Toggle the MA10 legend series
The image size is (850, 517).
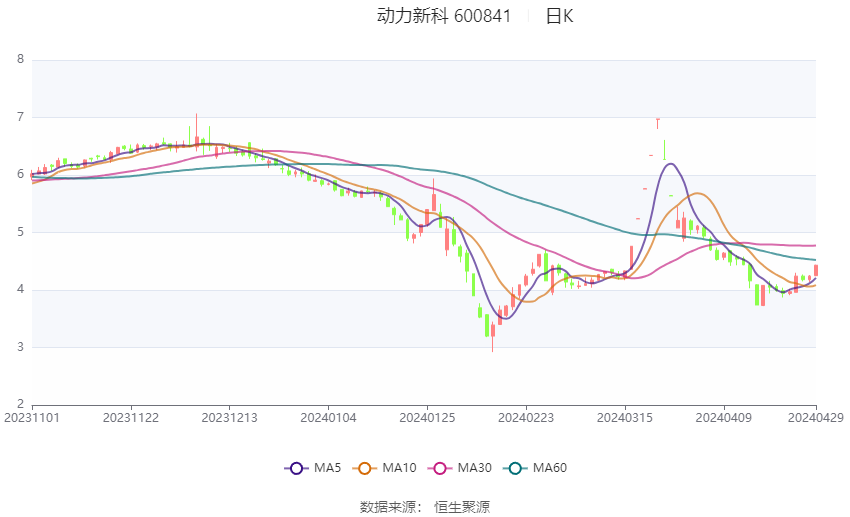[384, 468]
